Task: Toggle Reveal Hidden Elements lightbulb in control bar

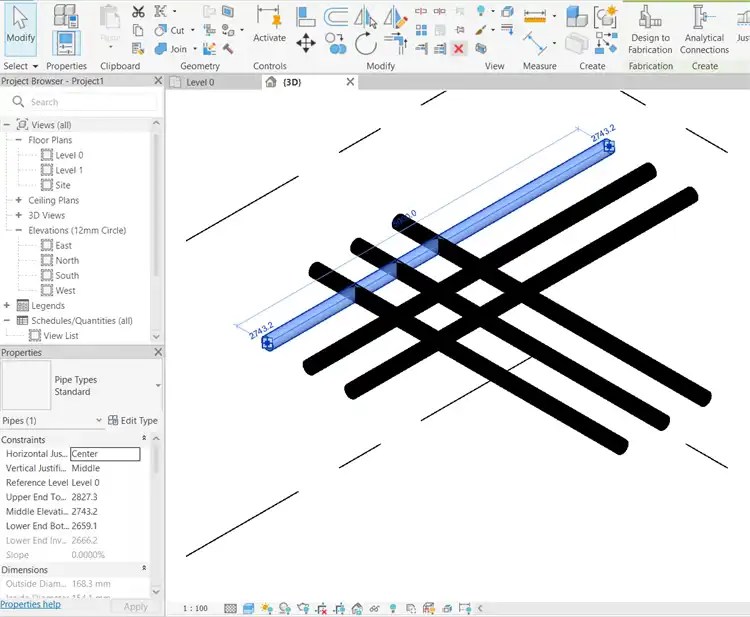Action: 393,608
